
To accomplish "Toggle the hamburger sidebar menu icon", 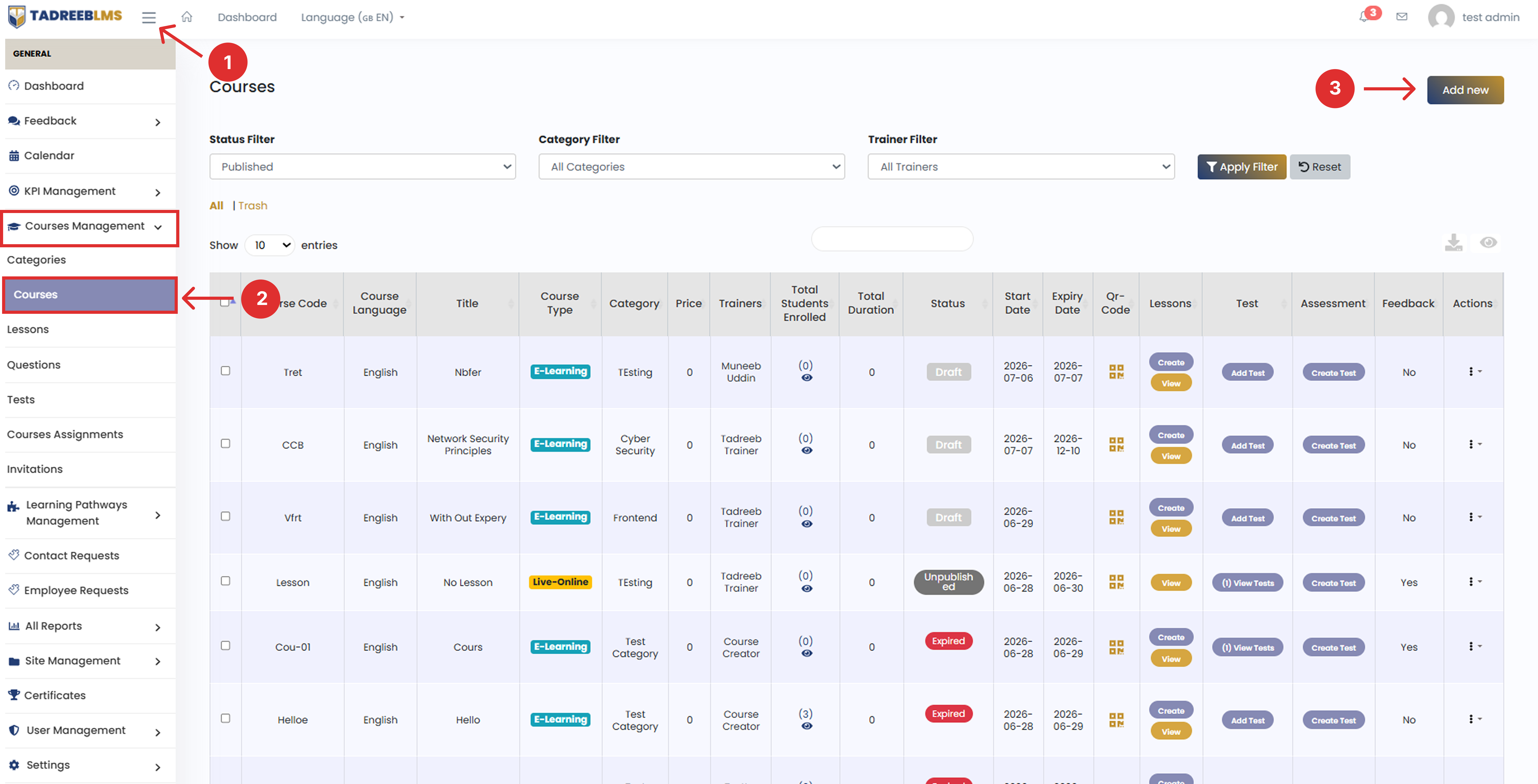I will pos(149,17).
